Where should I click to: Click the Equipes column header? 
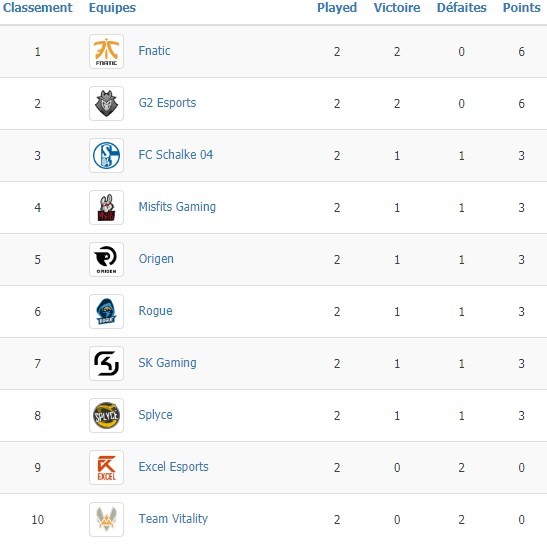click(112, 8)
